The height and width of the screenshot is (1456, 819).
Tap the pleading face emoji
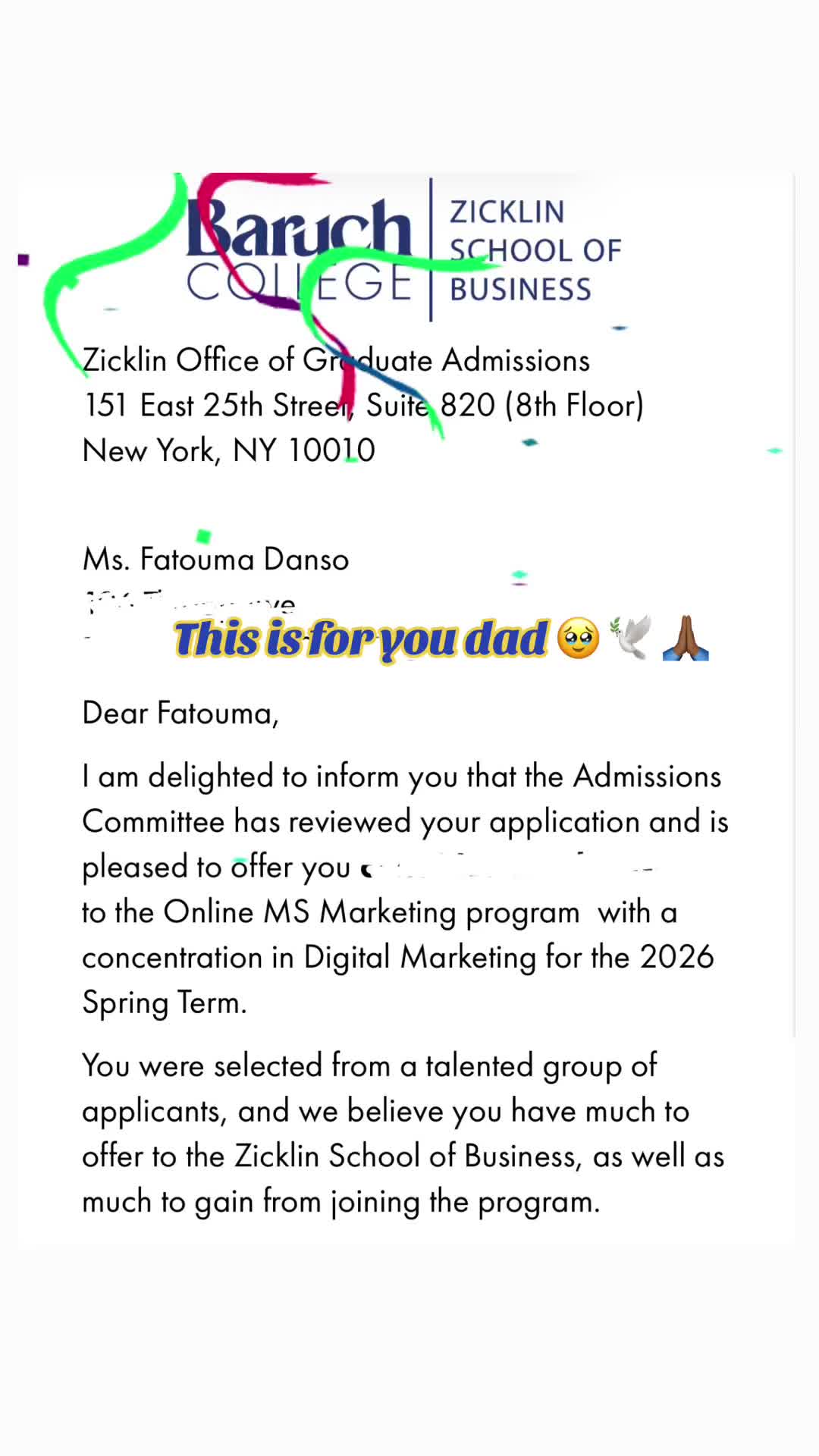pos(578,638)
